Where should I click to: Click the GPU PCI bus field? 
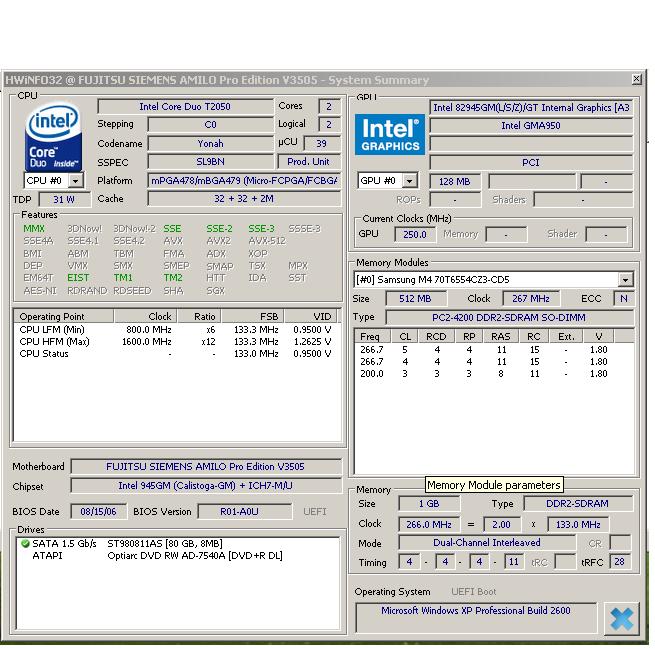point(531,162)
